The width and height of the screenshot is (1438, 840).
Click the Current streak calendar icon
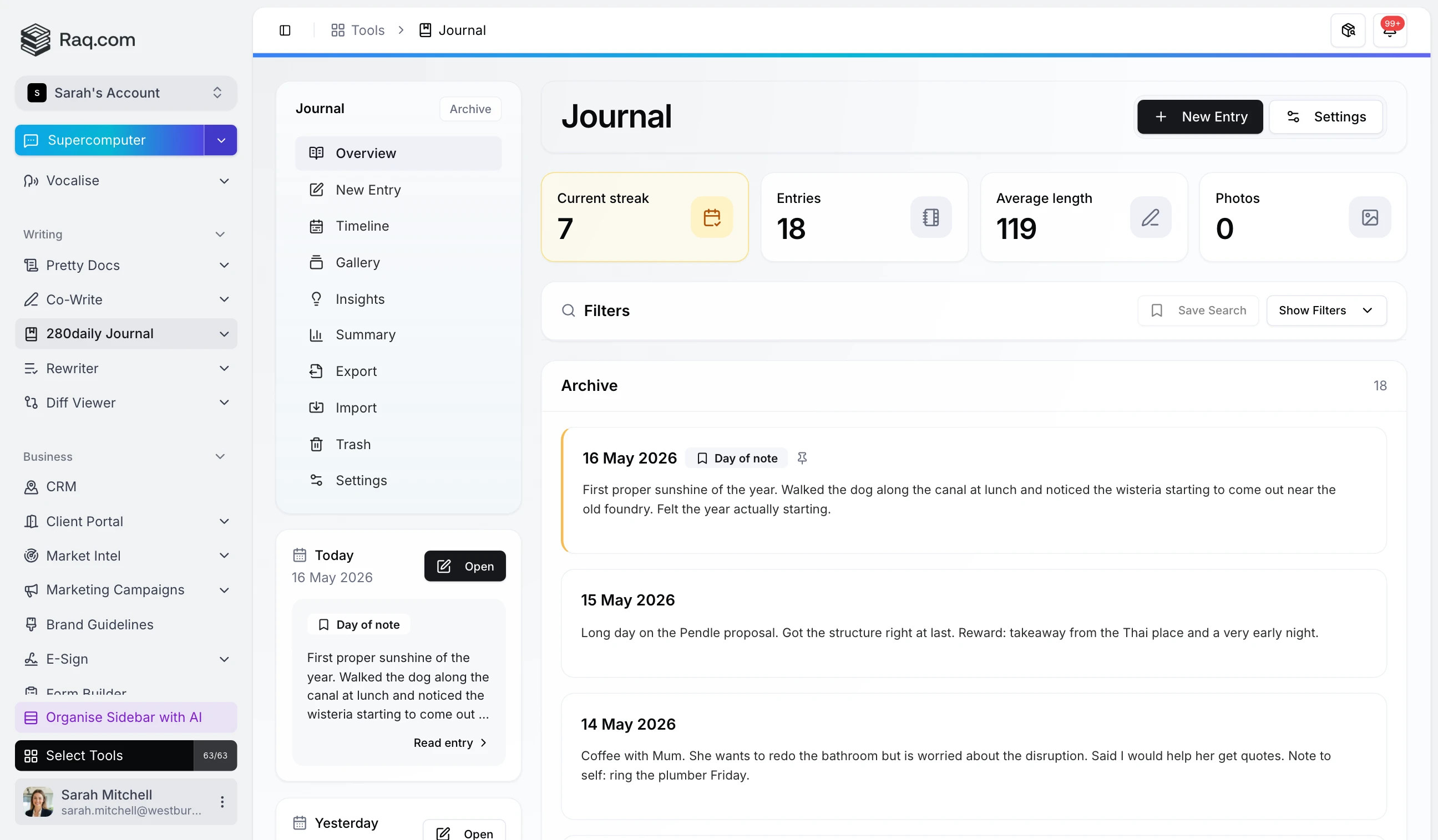tap(712, 217)
